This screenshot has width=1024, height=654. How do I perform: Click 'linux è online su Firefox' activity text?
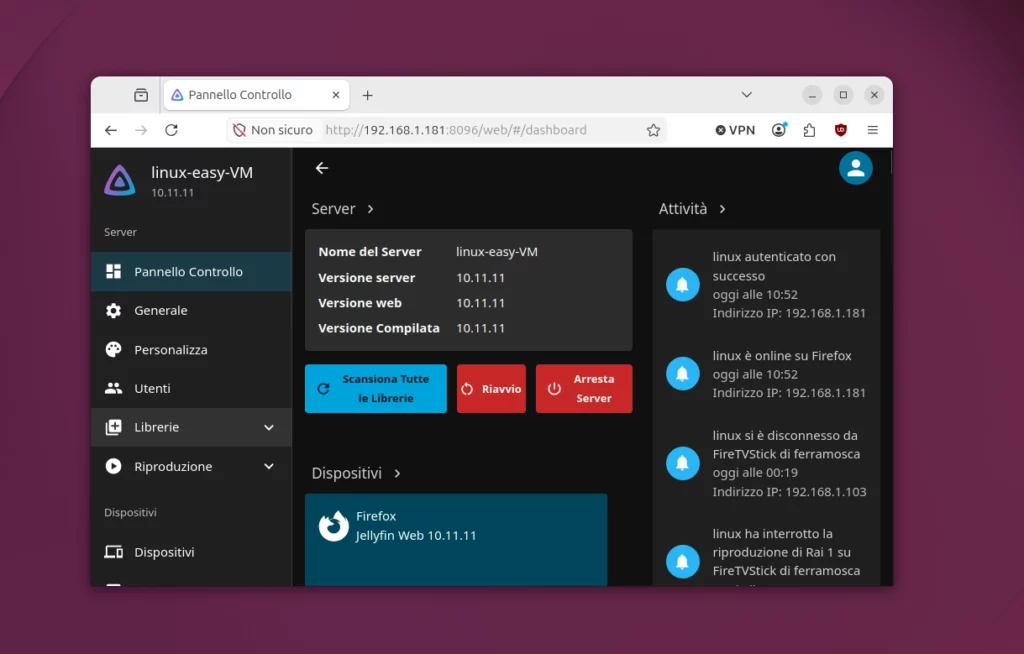coord(782,355)
